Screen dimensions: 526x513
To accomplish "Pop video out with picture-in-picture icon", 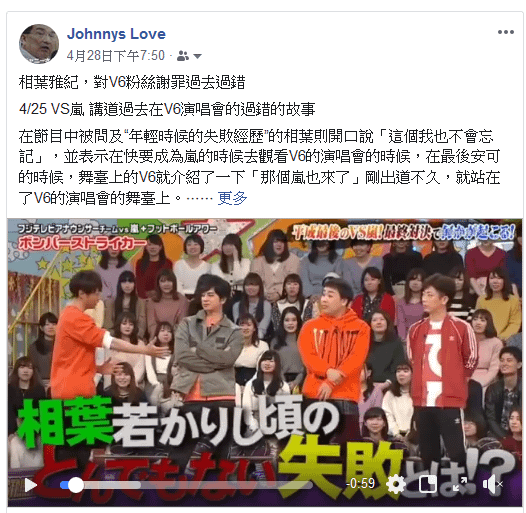I will [428, 484].
